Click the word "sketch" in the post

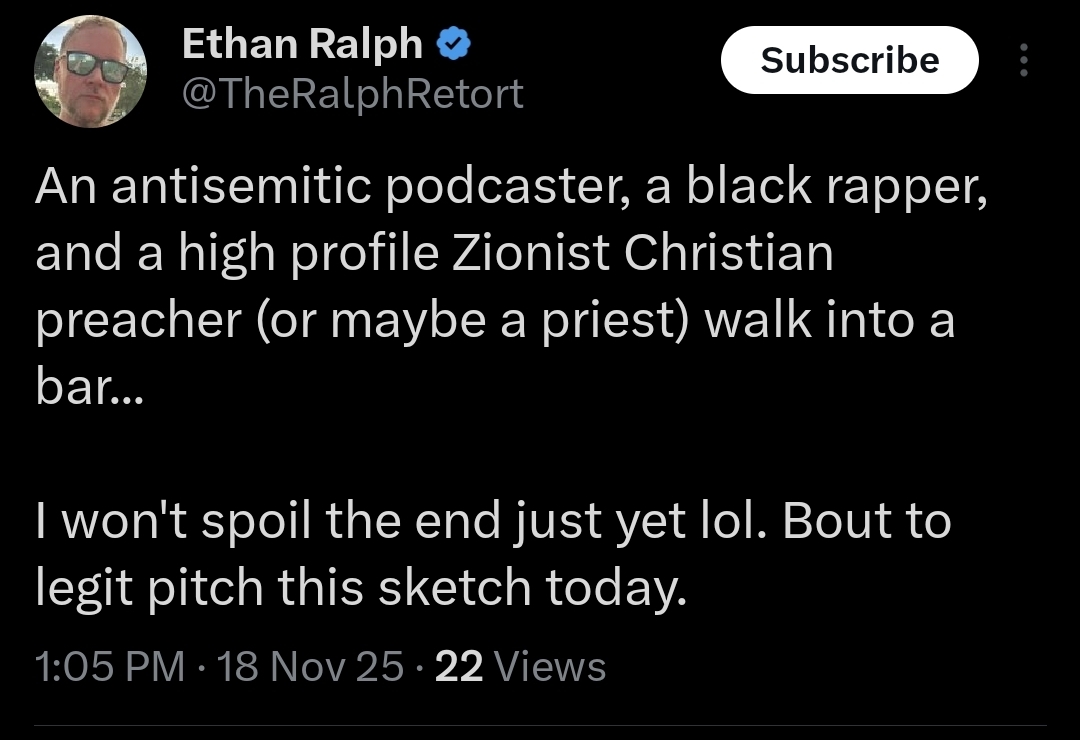coord(455,588)
